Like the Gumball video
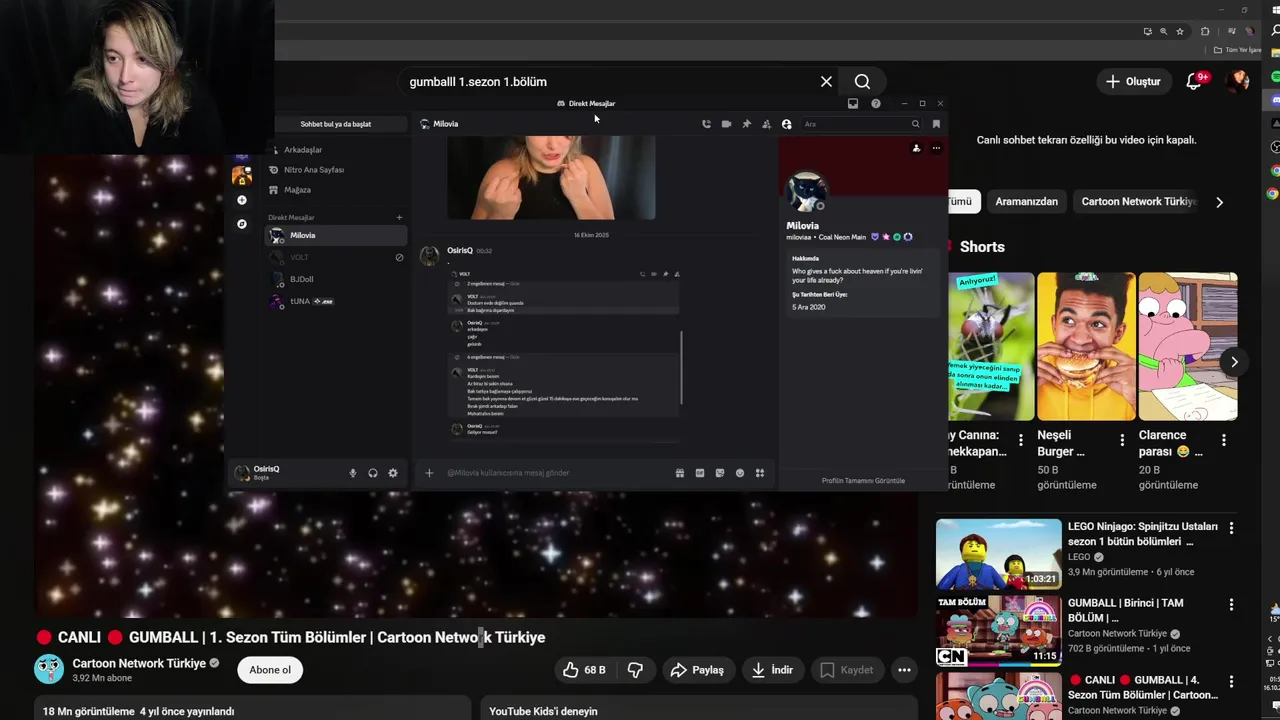The height and width of the screenshot is (720, 1280). (584, 670)
